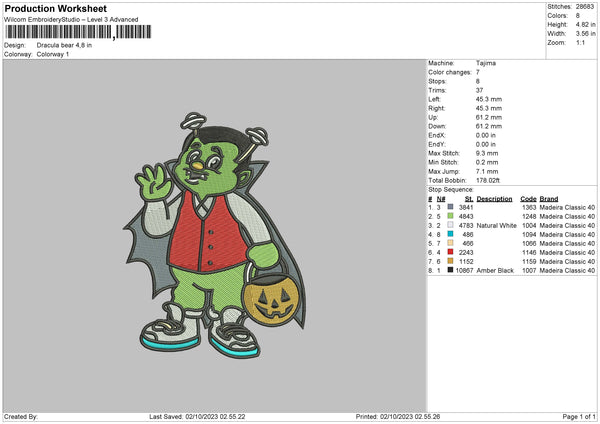This screenshot has width=600, height=424.
Task: Click the gray color swatch in stop 1
Action: tap(449, 207)
